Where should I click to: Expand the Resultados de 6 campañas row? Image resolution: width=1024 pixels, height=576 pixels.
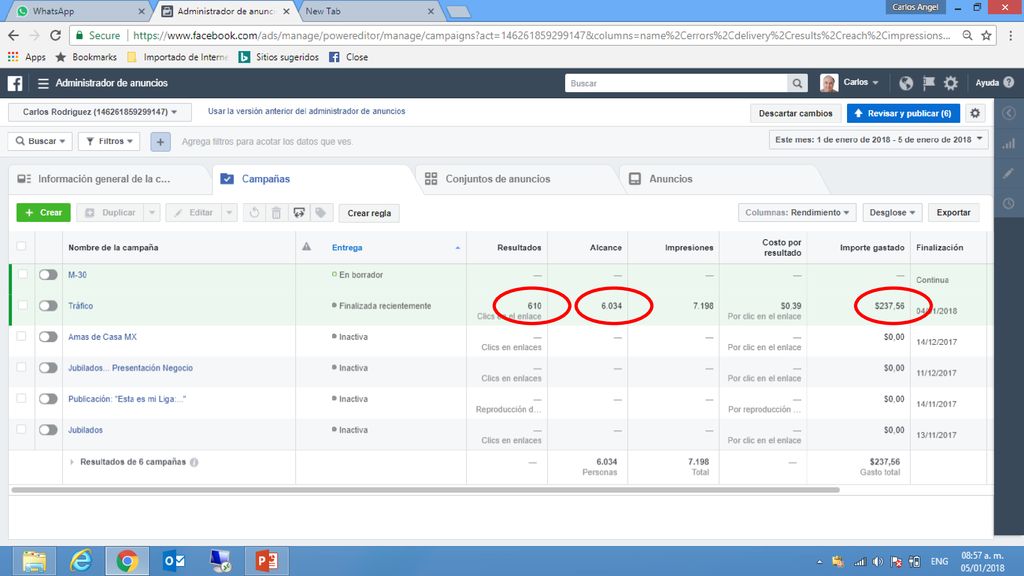click(72, 462)
